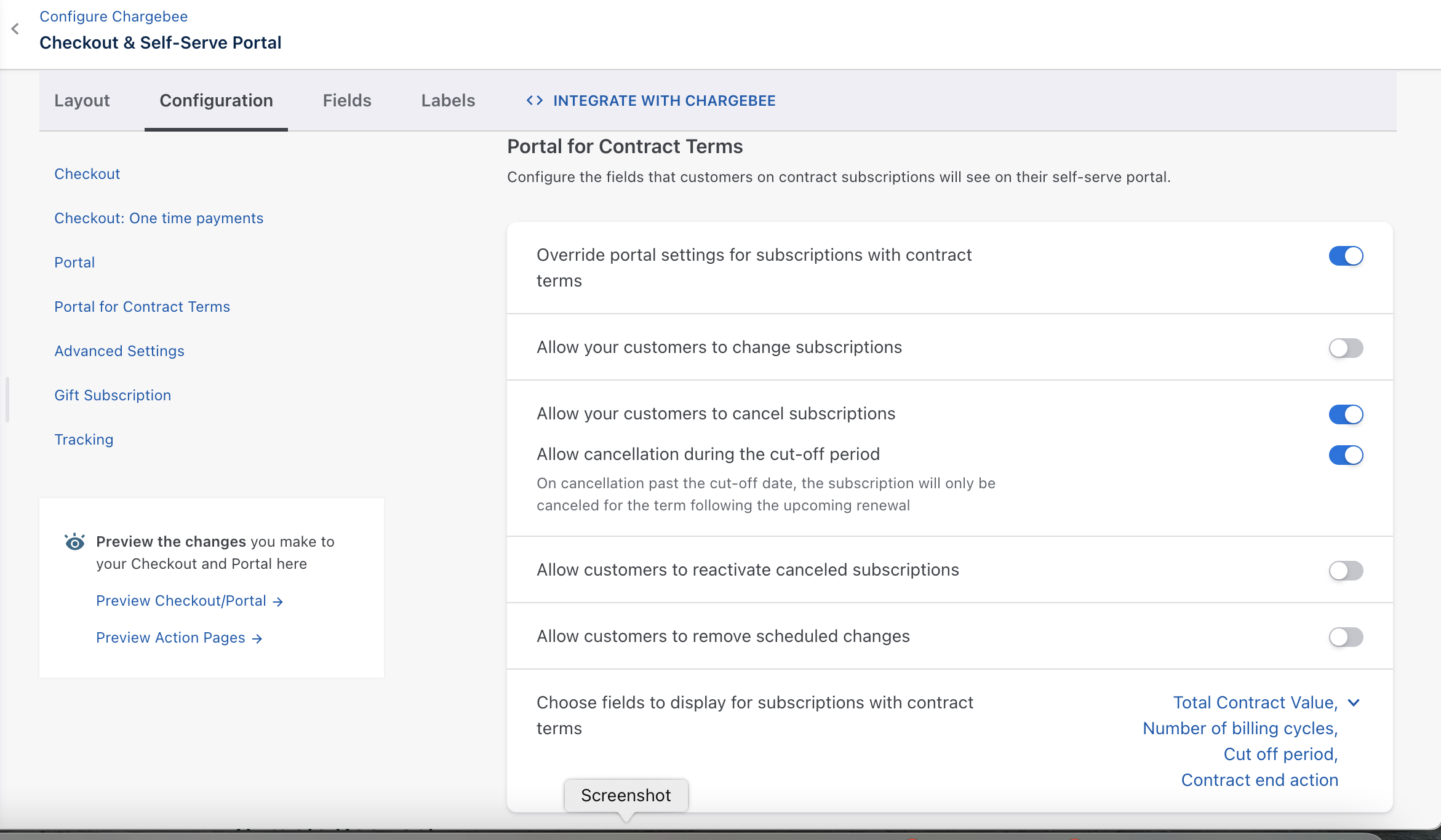This screenshot has height=840, width=1441.
Task: Open Advanced Settings in sidebar
Action: coord(119,351)
